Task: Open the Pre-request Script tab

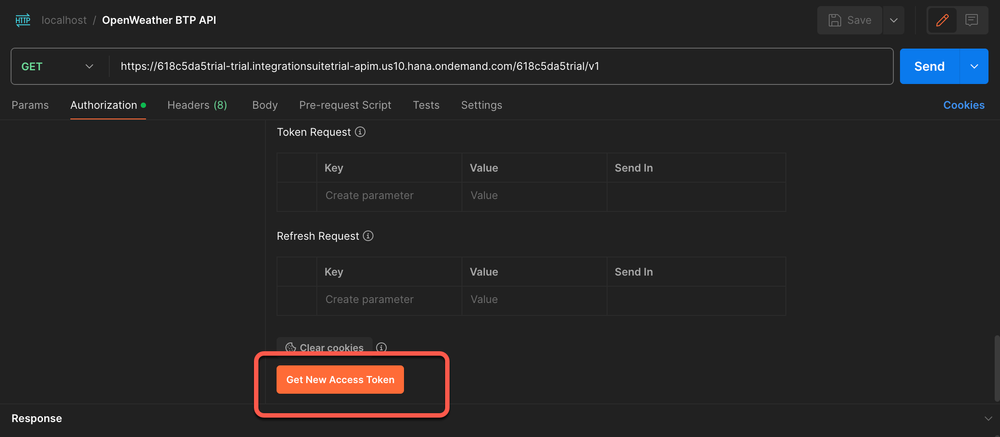Action: [345, 105]
